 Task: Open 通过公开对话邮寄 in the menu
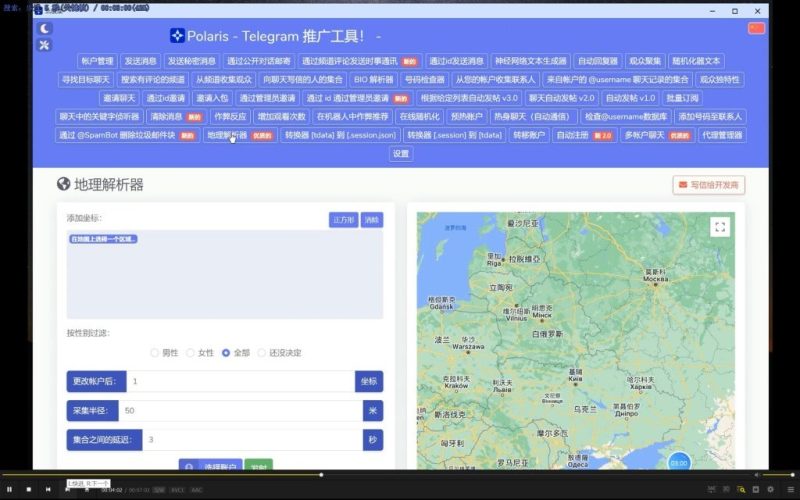point(259,61)
